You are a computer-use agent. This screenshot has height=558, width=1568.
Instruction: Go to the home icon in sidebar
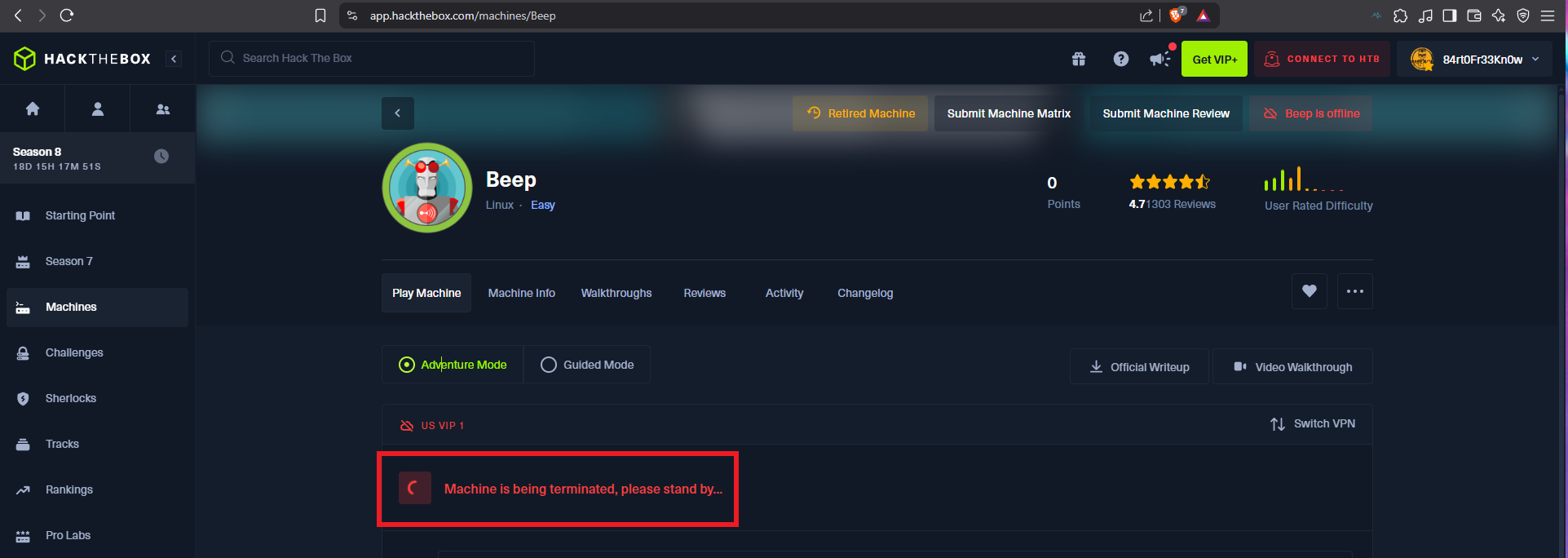click(x=33, y=108)
